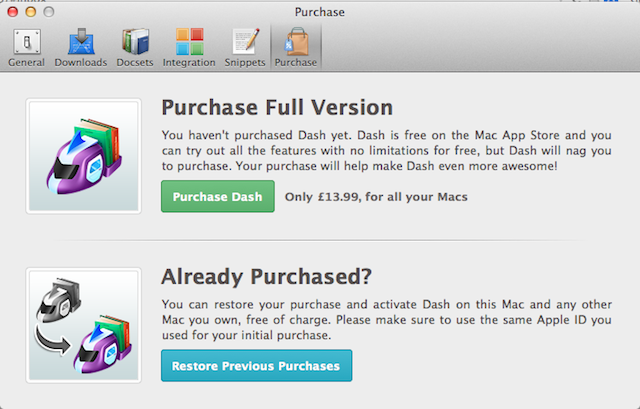This screenshot has height=409, width=640.
Task: Minimize the window with the yellow button
Action: (31, 12)
